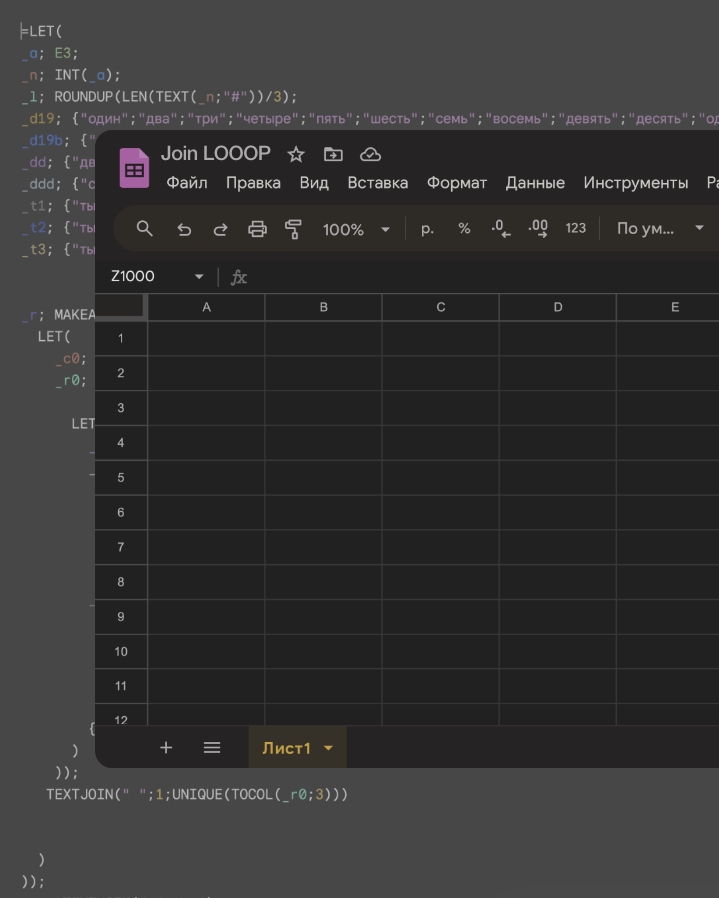
Task: Add a new sheet with plus button
Action: coord(166,747)
